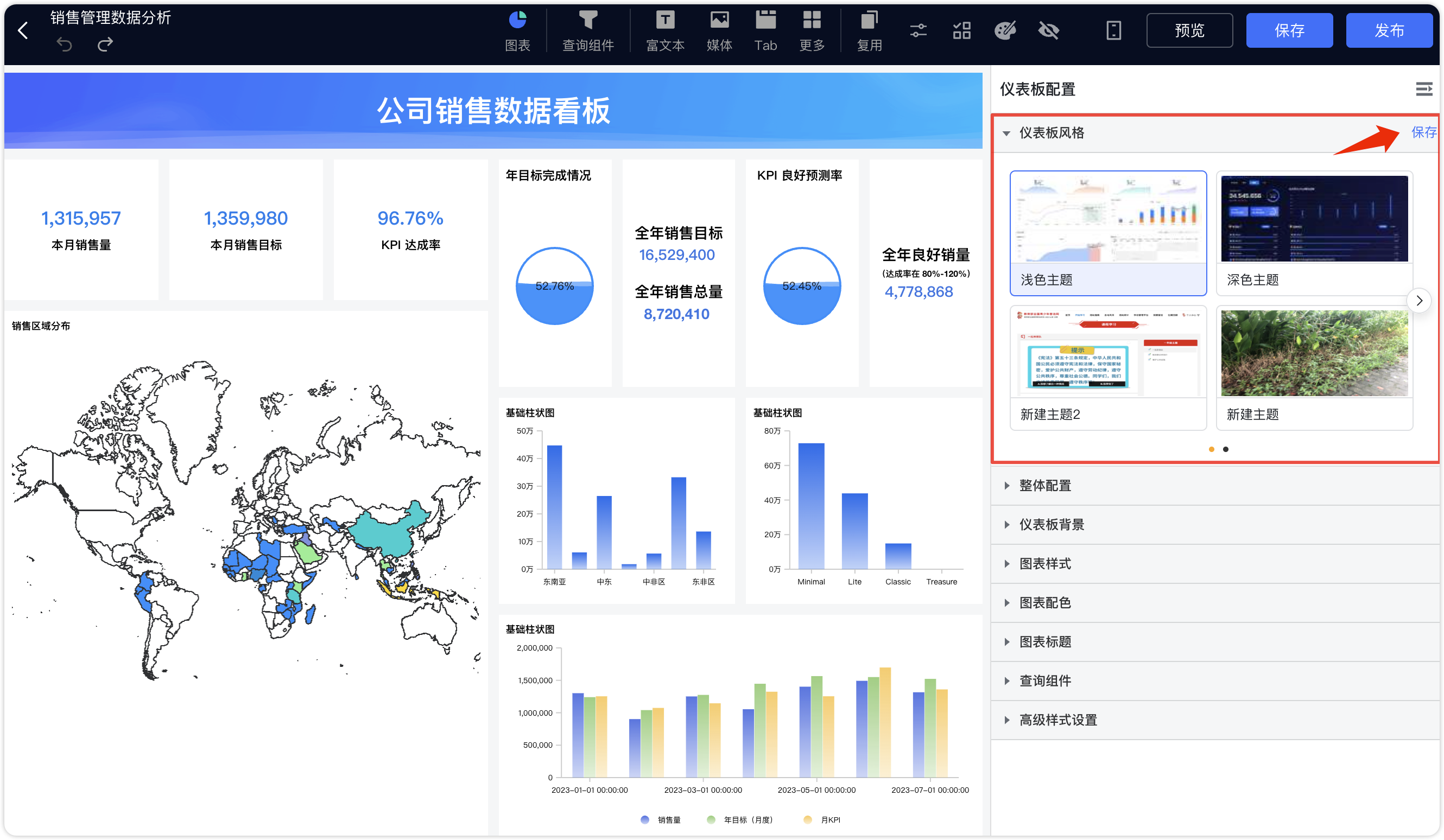1444x840 pixels.
Task: Click the 全年良好销量 value 4,778,868
Action: [919, 292]
